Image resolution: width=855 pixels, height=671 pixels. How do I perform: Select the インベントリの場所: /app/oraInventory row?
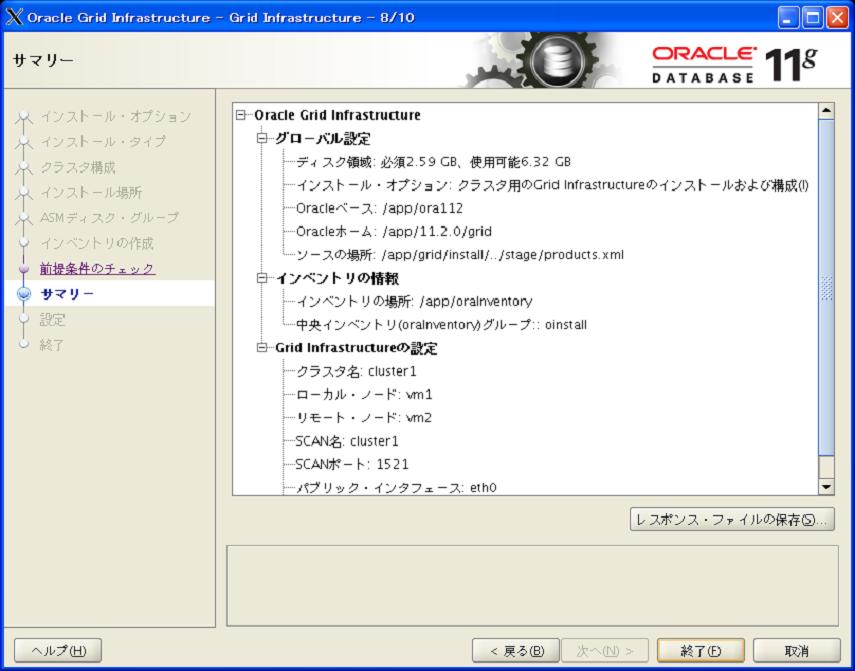click(x=414, y=301)
